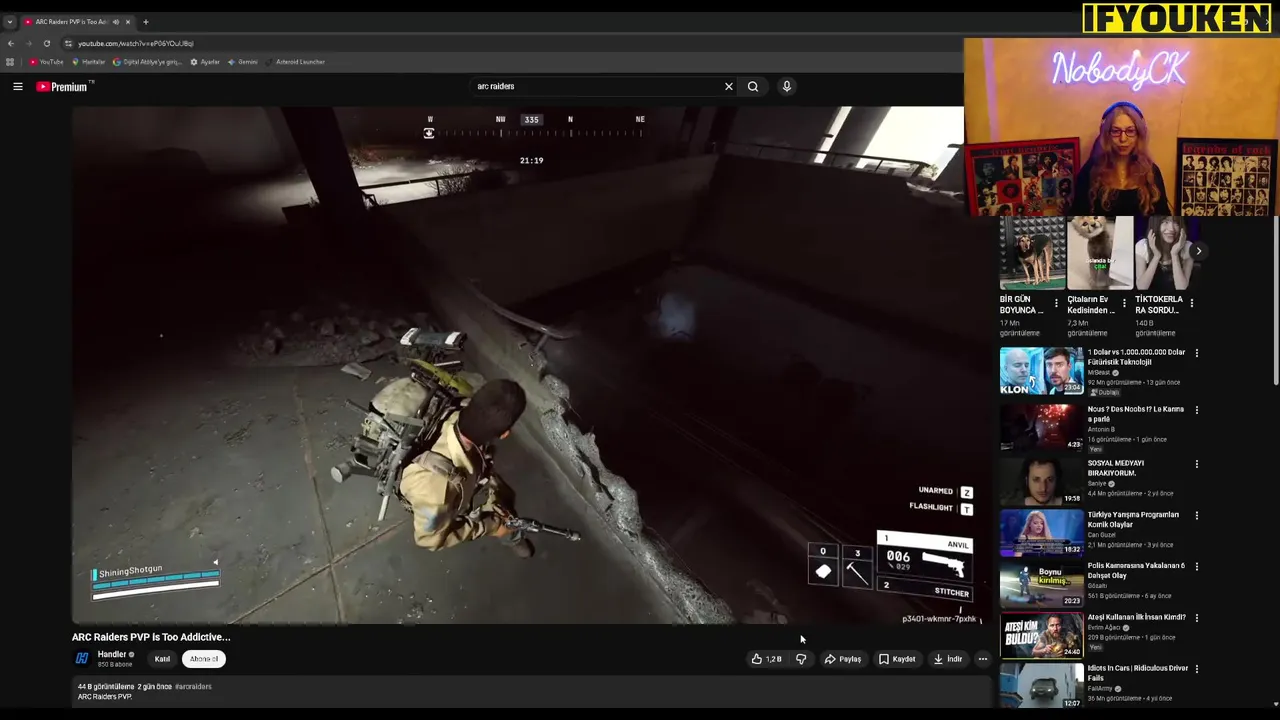Open the 'TİKTOKERLARA SORDU' short
Screen dimensions: 1280x720
[x=1166, y=252]
